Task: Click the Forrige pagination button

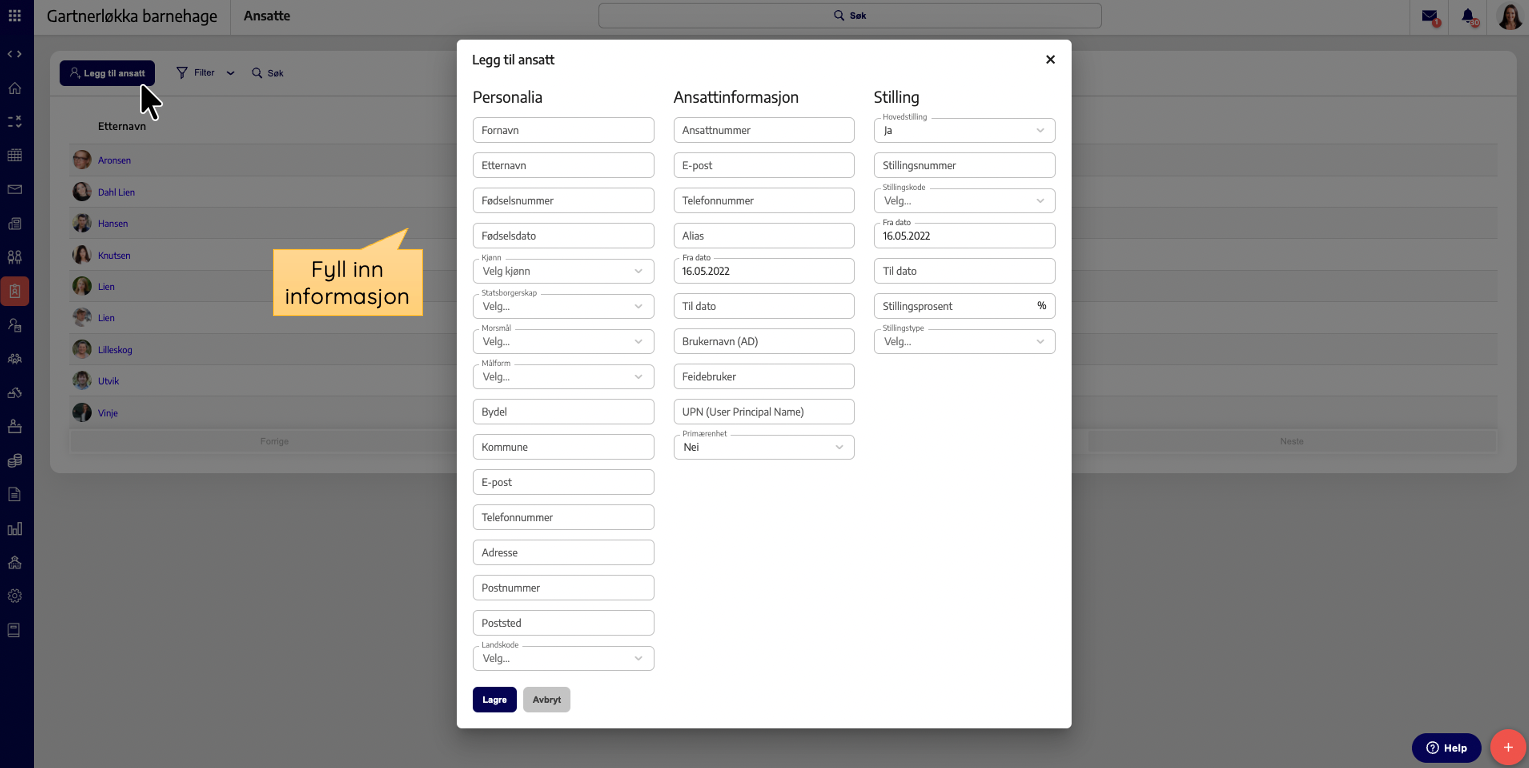Action: pos(274,441)
